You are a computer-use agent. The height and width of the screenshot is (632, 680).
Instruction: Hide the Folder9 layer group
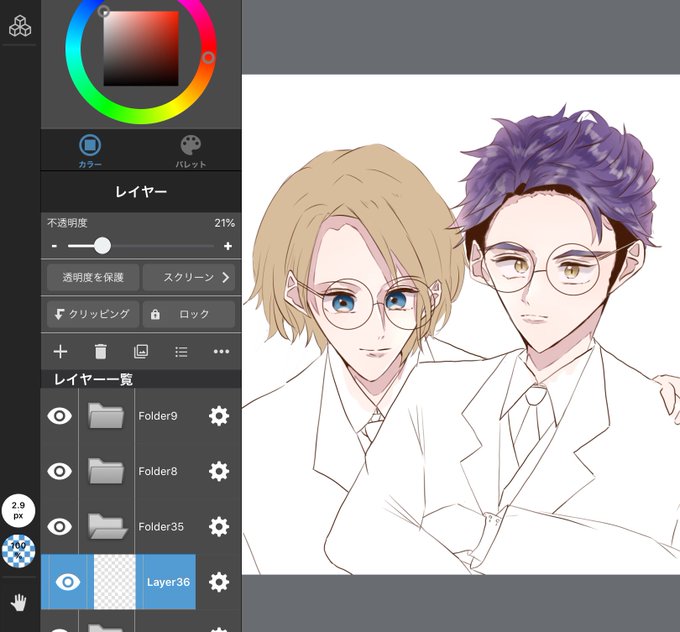[59, 416]
